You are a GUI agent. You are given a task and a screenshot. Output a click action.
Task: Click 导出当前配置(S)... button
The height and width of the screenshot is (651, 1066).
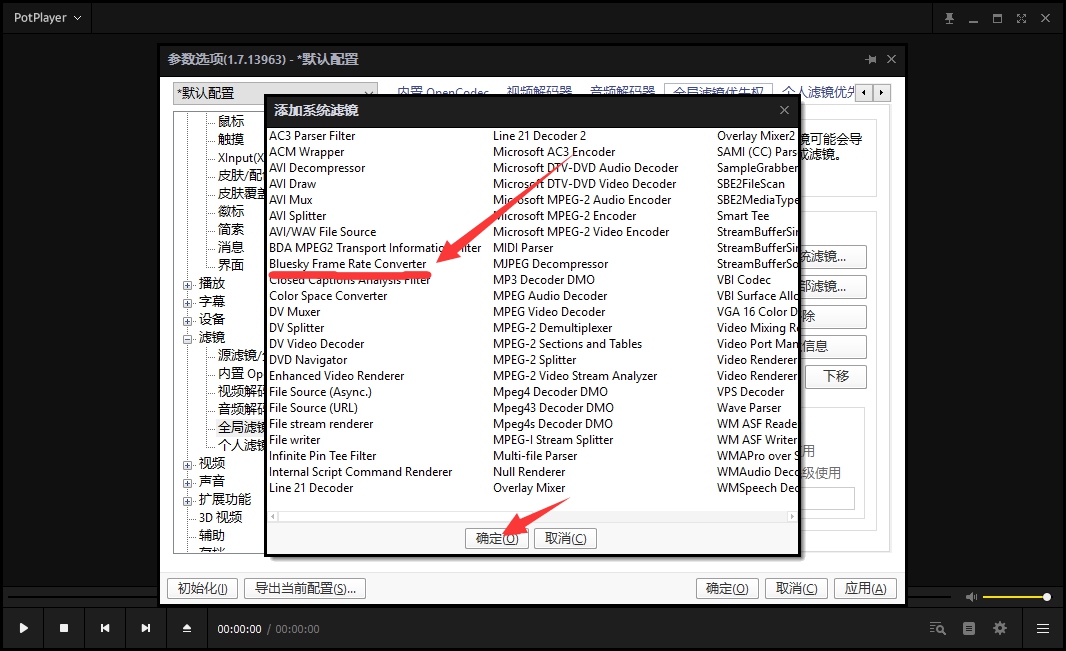(305, 588)
